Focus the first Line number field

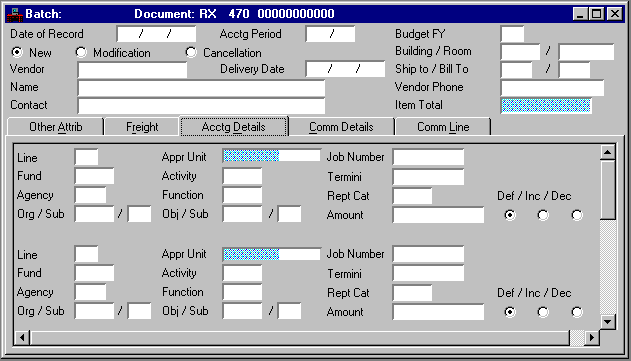[87, 157]
